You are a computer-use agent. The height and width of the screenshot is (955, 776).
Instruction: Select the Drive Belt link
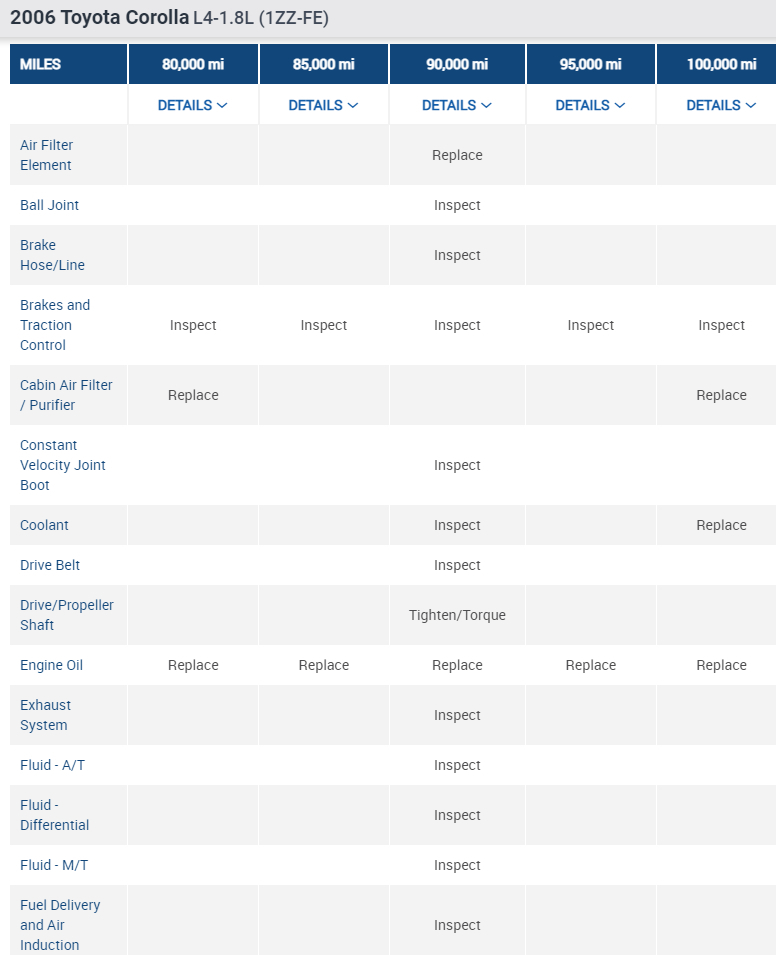(52, 565)
